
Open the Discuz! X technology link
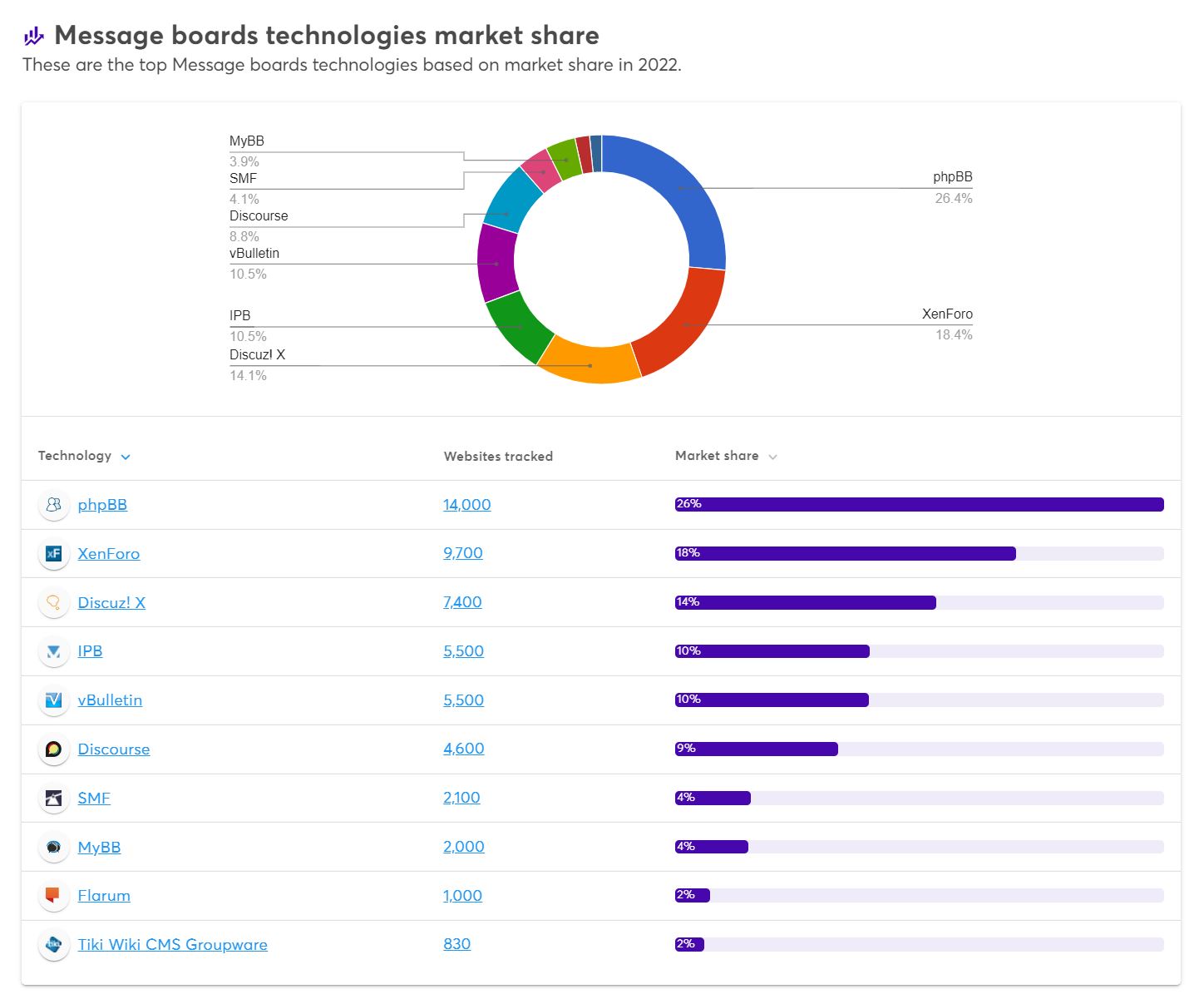coord(111,603)
